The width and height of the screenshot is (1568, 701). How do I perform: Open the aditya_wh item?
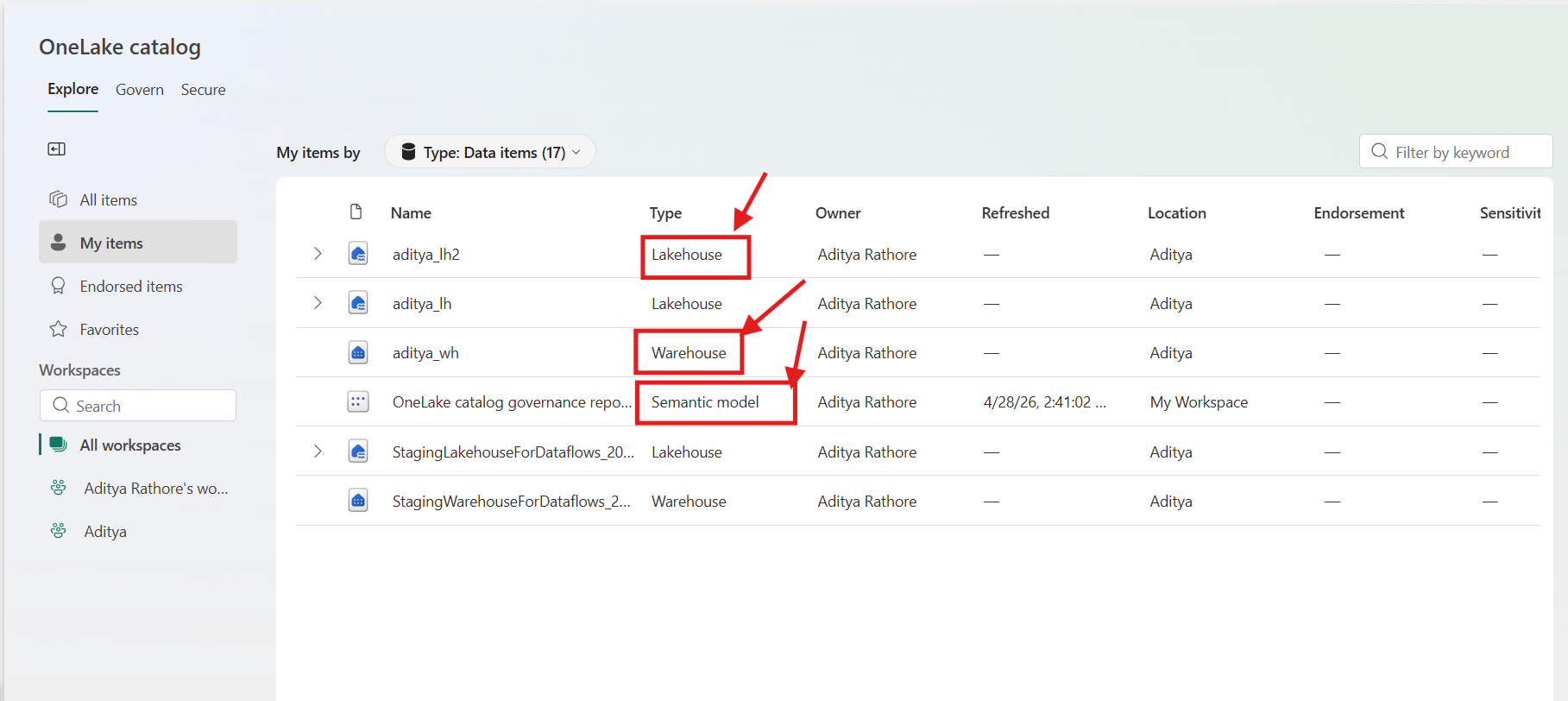[x=425, y=353]
